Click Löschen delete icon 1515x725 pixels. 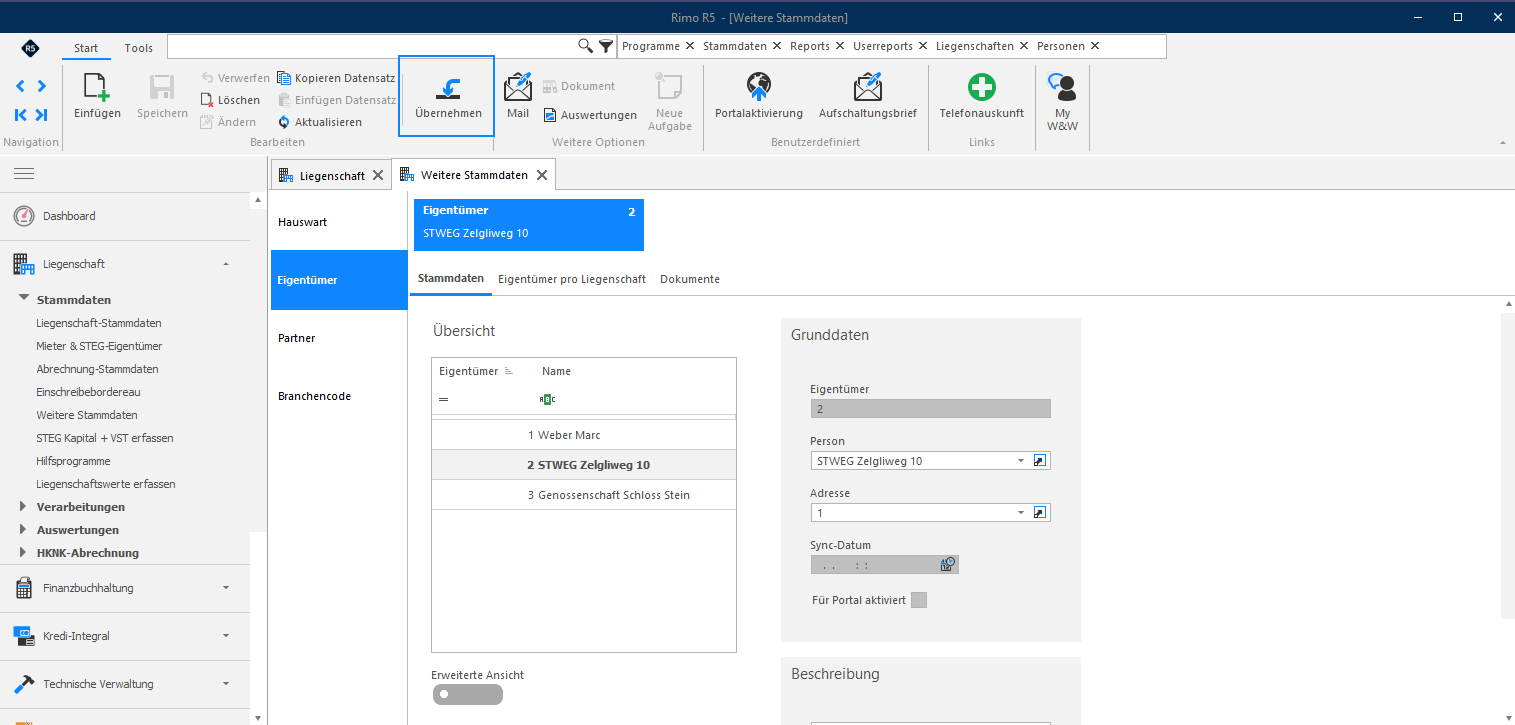click(207, 100)
